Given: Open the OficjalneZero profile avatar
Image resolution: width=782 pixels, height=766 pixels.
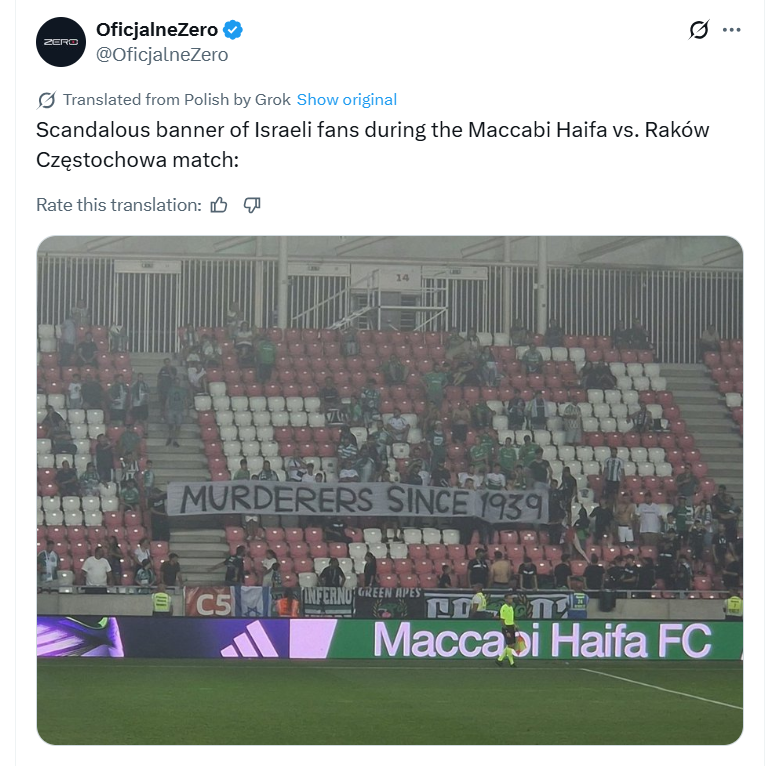Looking at the screenshot, I should click(61, 42).
